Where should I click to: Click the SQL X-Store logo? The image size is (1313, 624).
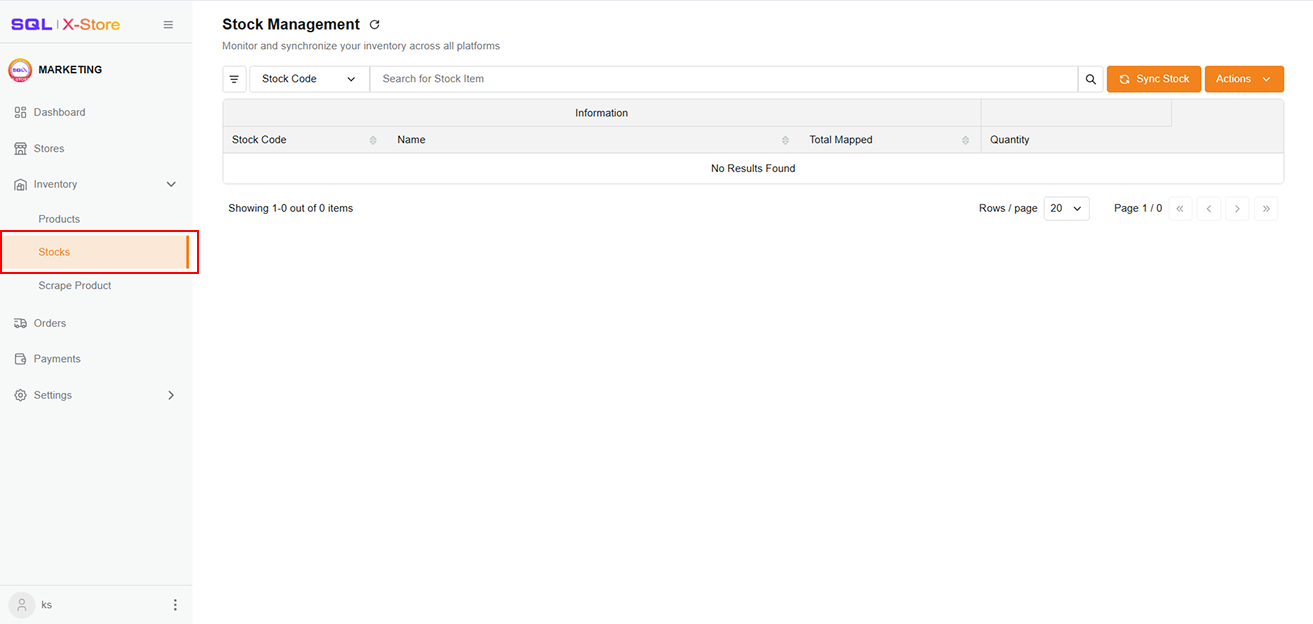pos(65,25)
